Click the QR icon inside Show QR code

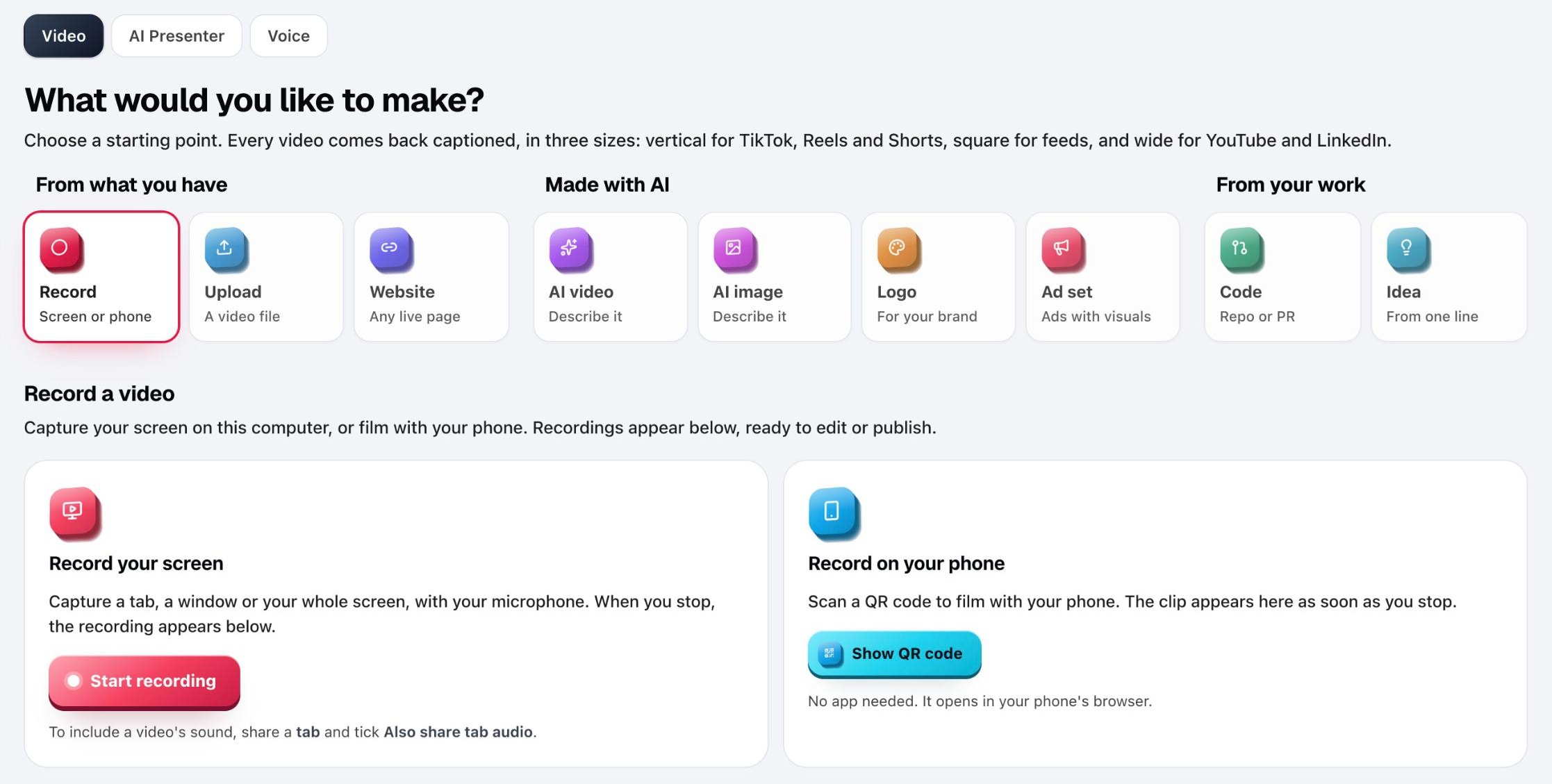(829, 653)
